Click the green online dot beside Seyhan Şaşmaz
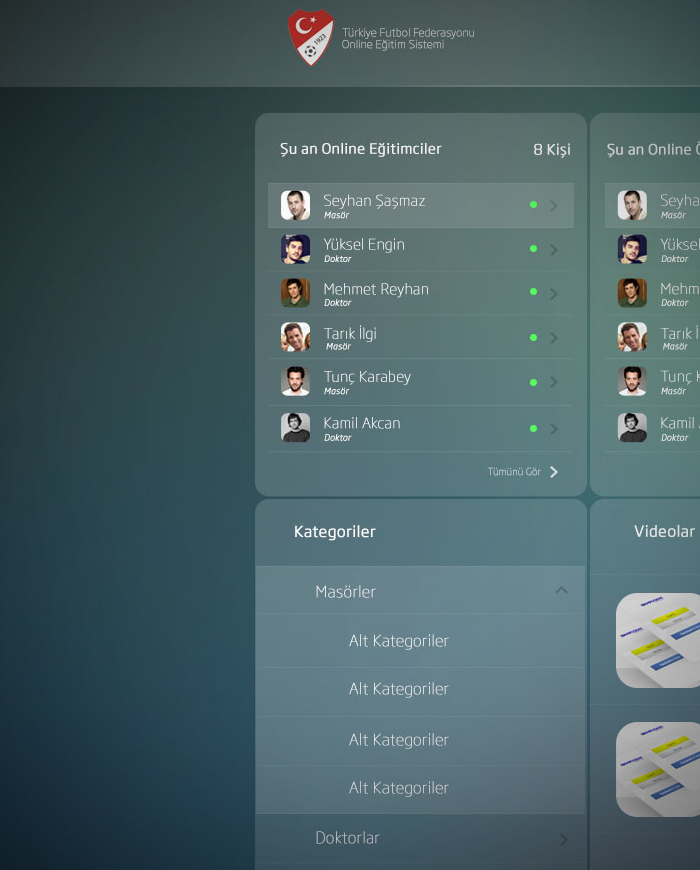Screen dimensions: 700x870 533,205
